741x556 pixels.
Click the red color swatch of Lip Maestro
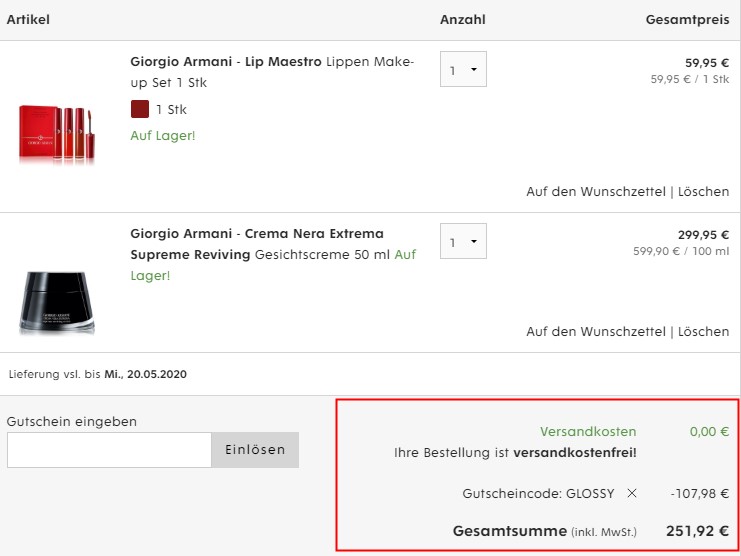(x=140, y=109)
